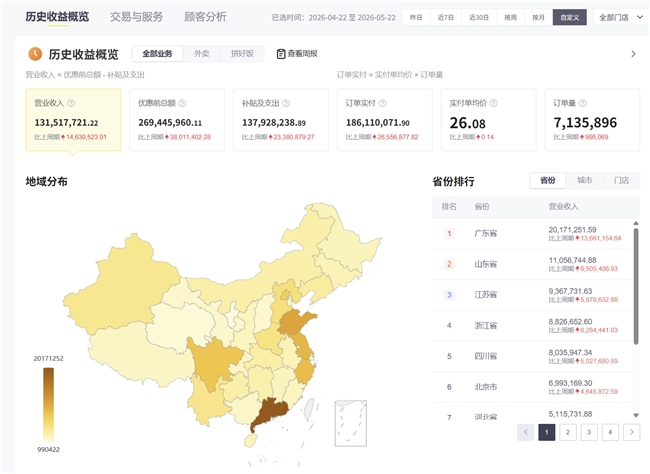Click the 江苏省 row in the ranking
The image size is (650, 474).
[x=532, y=295]
